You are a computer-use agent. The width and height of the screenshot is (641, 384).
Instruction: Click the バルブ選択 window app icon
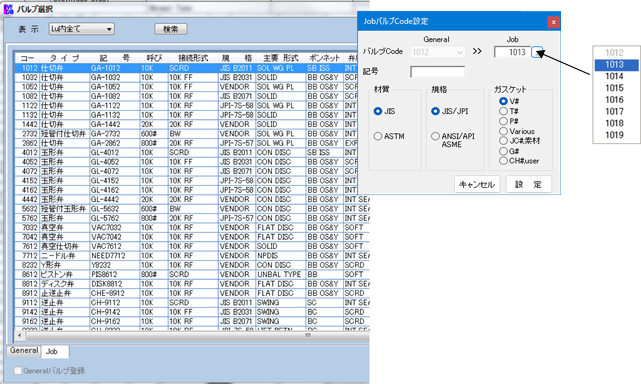coord(8,9)
